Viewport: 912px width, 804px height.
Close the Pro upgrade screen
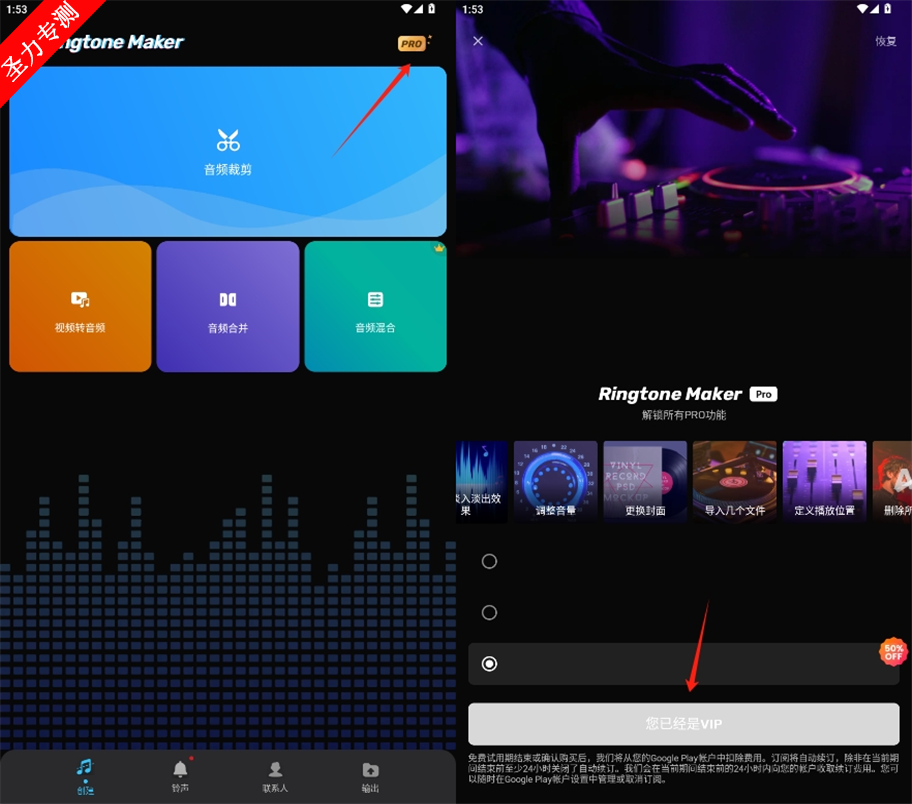tap(478, 41)
